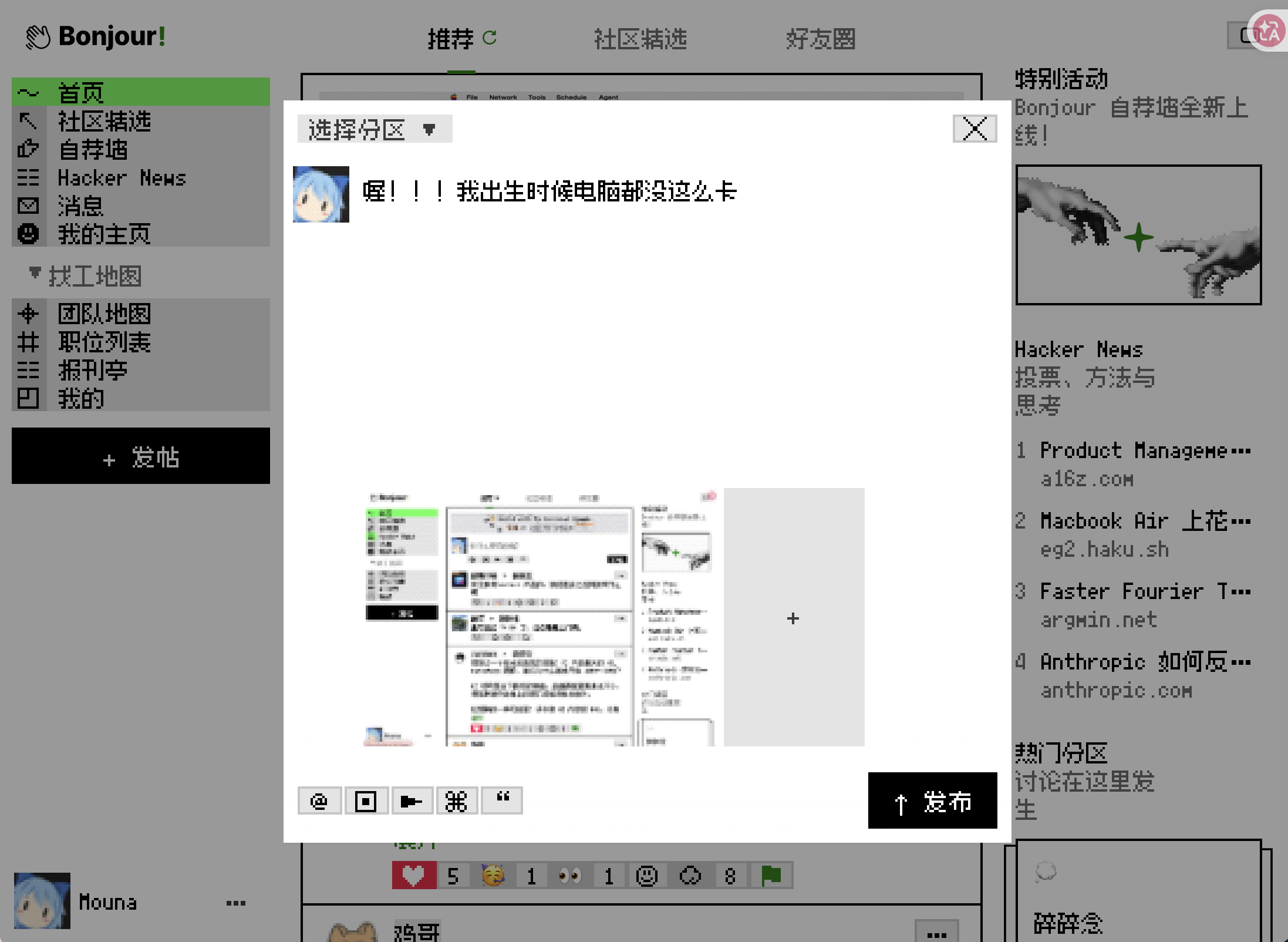Open the 选择分区 dropdown
Viewport: 1288px width, 942px height.
coord(375,129)
